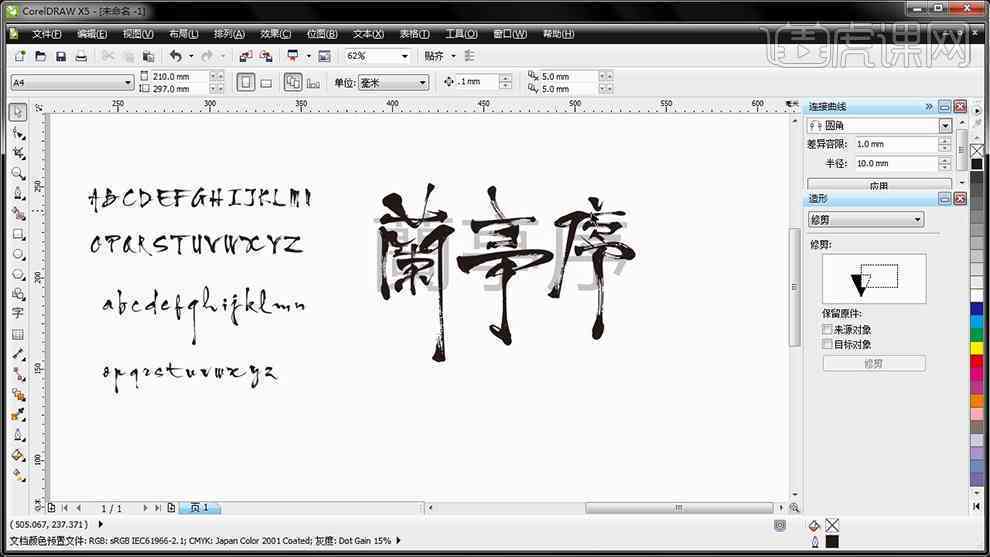Go to the next page arrow
Image resolution: width=990 pixels, height=557 pixels.
tap(145, 508)
